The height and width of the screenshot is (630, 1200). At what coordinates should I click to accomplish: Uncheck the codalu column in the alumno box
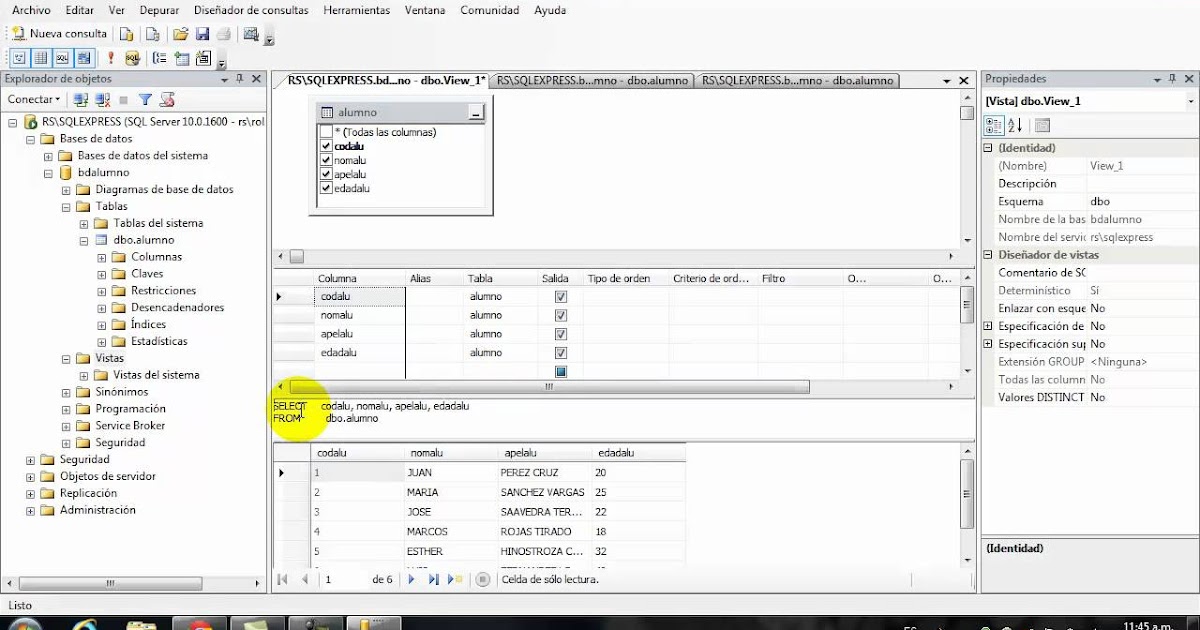click(327, 145)
